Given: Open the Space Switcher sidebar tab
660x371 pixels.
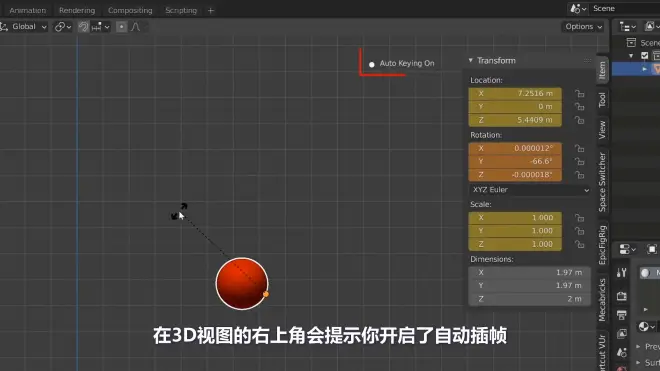Looking at the screenshot, I should coord(602,182).
